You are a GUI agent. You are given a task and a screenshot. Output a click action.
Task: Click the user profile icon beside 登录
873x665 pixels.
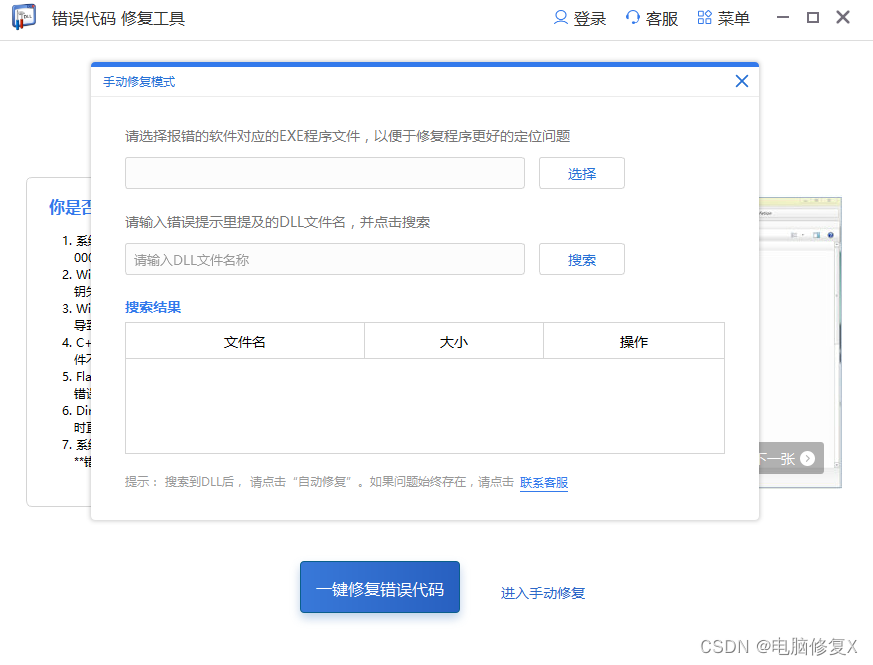point(561,18)
